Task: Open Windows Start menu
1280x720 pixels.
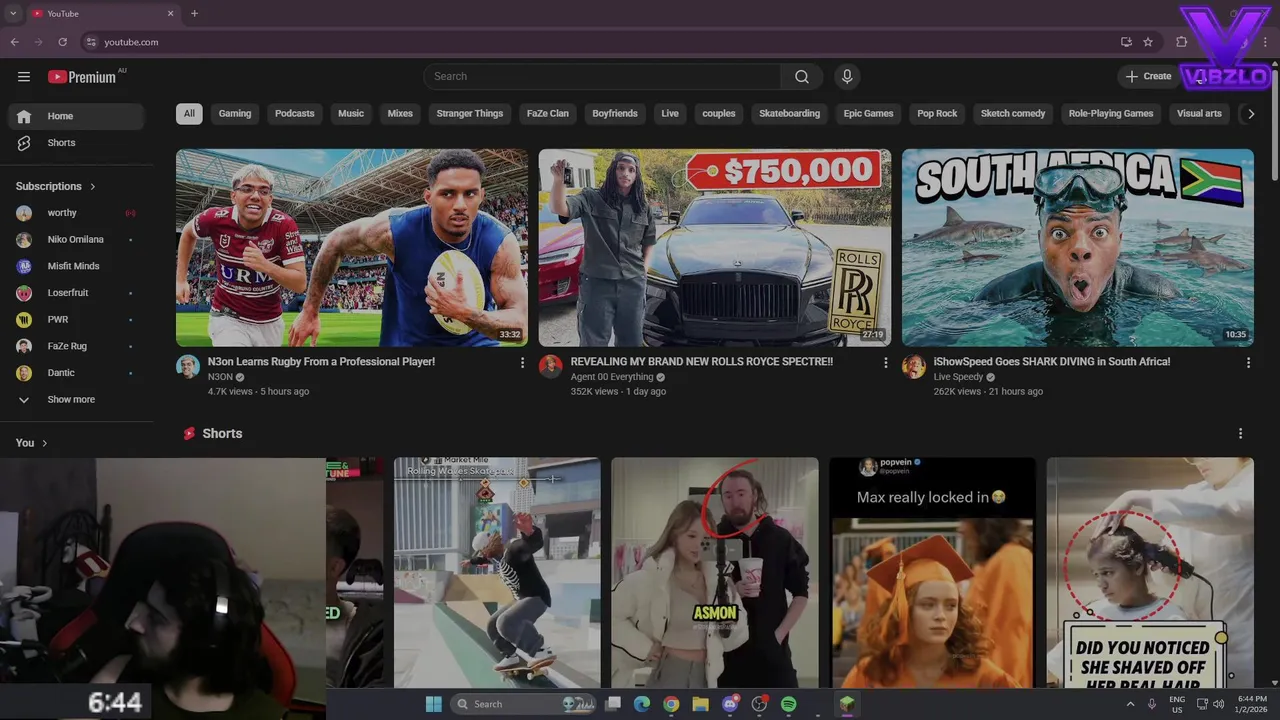Action: pyautogui.click(x=433, y=704)
